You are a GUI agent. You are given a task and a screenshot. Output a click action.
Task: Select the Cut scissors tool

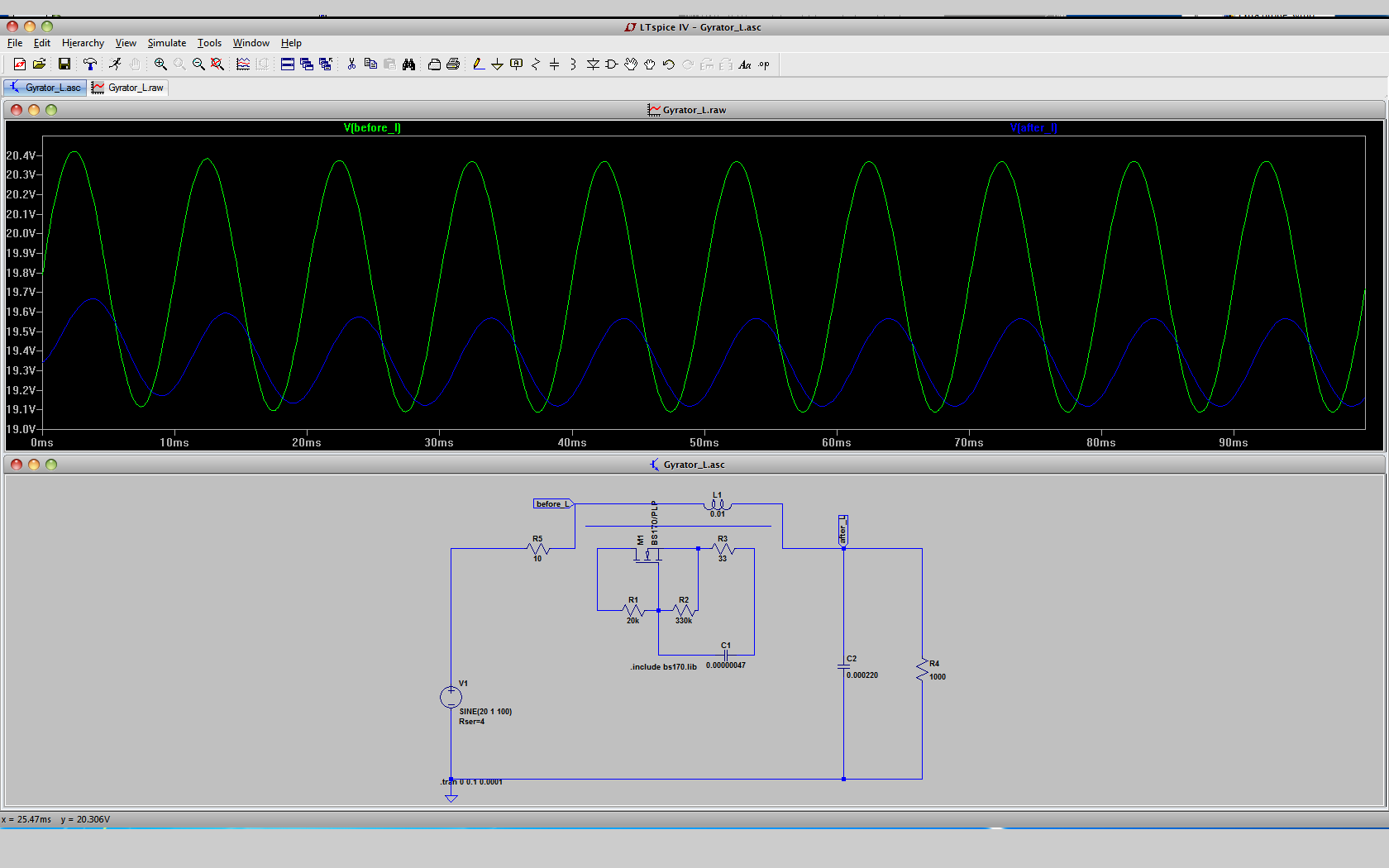[x=351, y=64]
